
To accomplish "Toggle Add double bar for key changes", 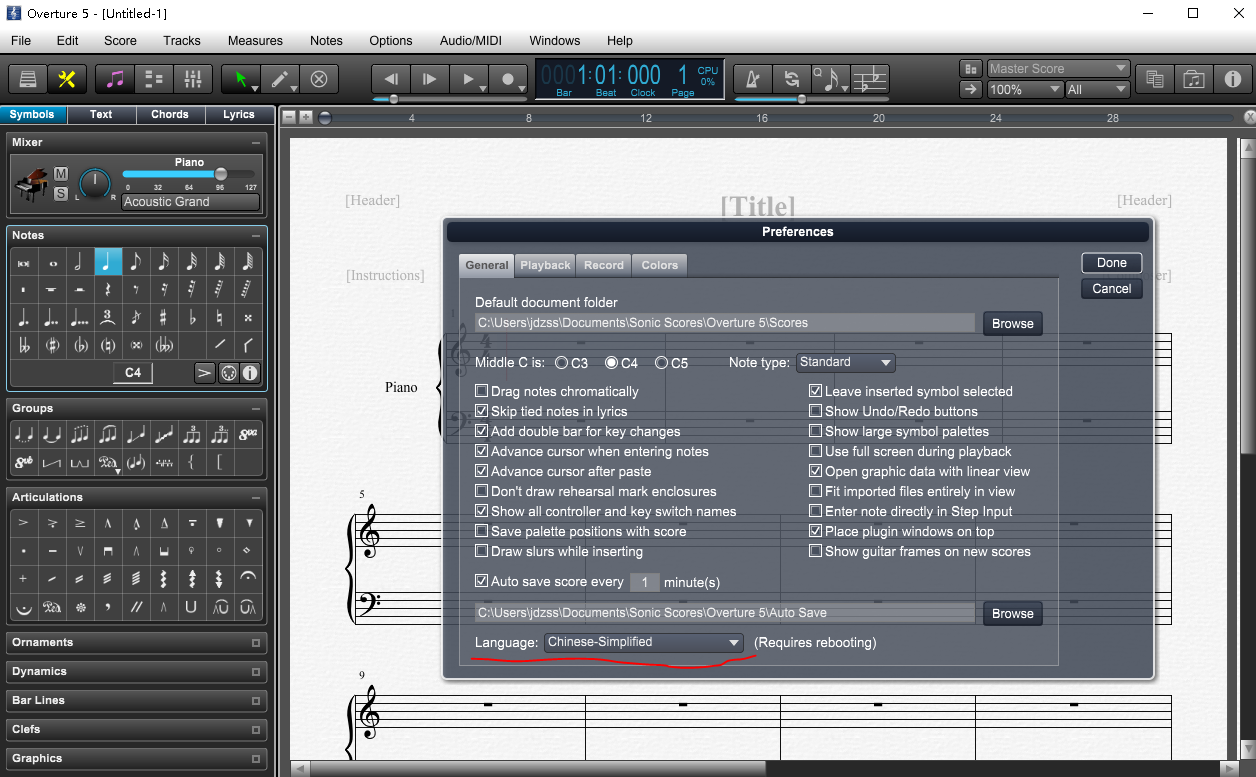I will (x=482, y=431).
